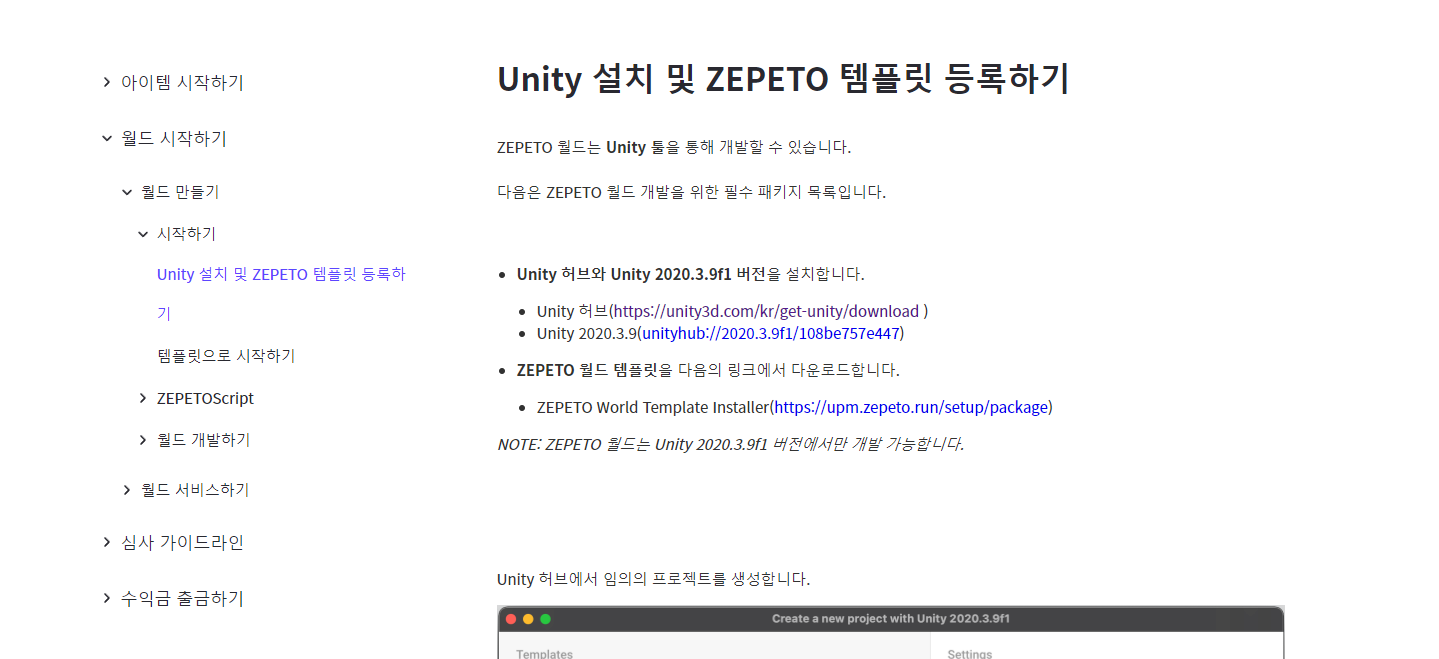This screenshot has height=659, width=1439.
Task: Open 아이템 시작하기 section
Action: point(182,82)
